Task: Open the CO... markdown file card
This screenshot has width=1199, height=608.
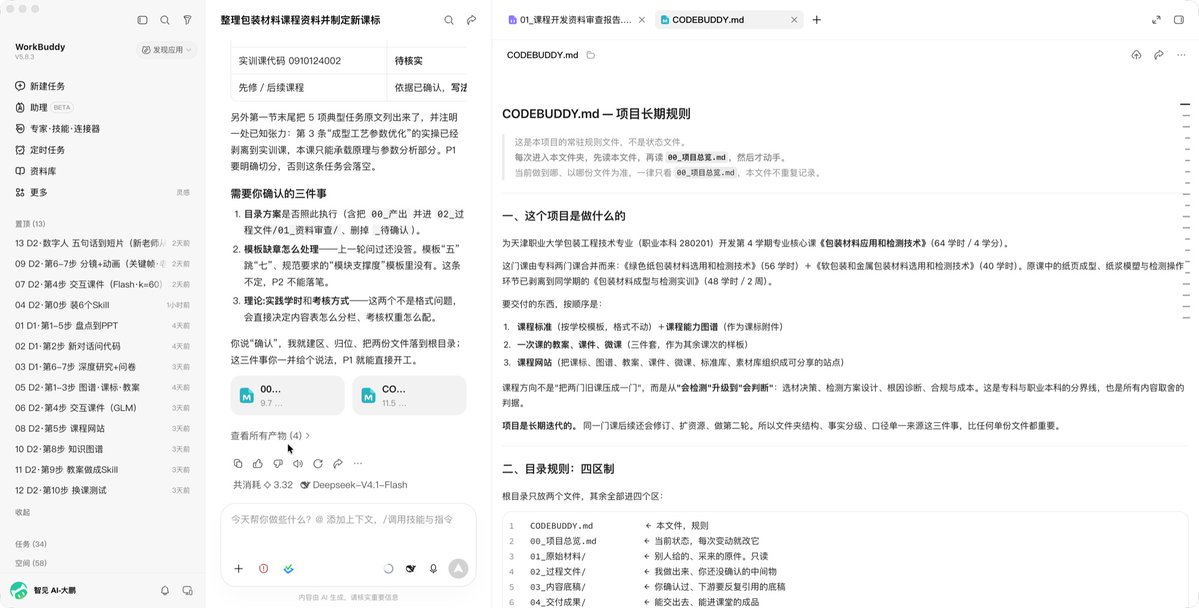Action: (409, 395)
